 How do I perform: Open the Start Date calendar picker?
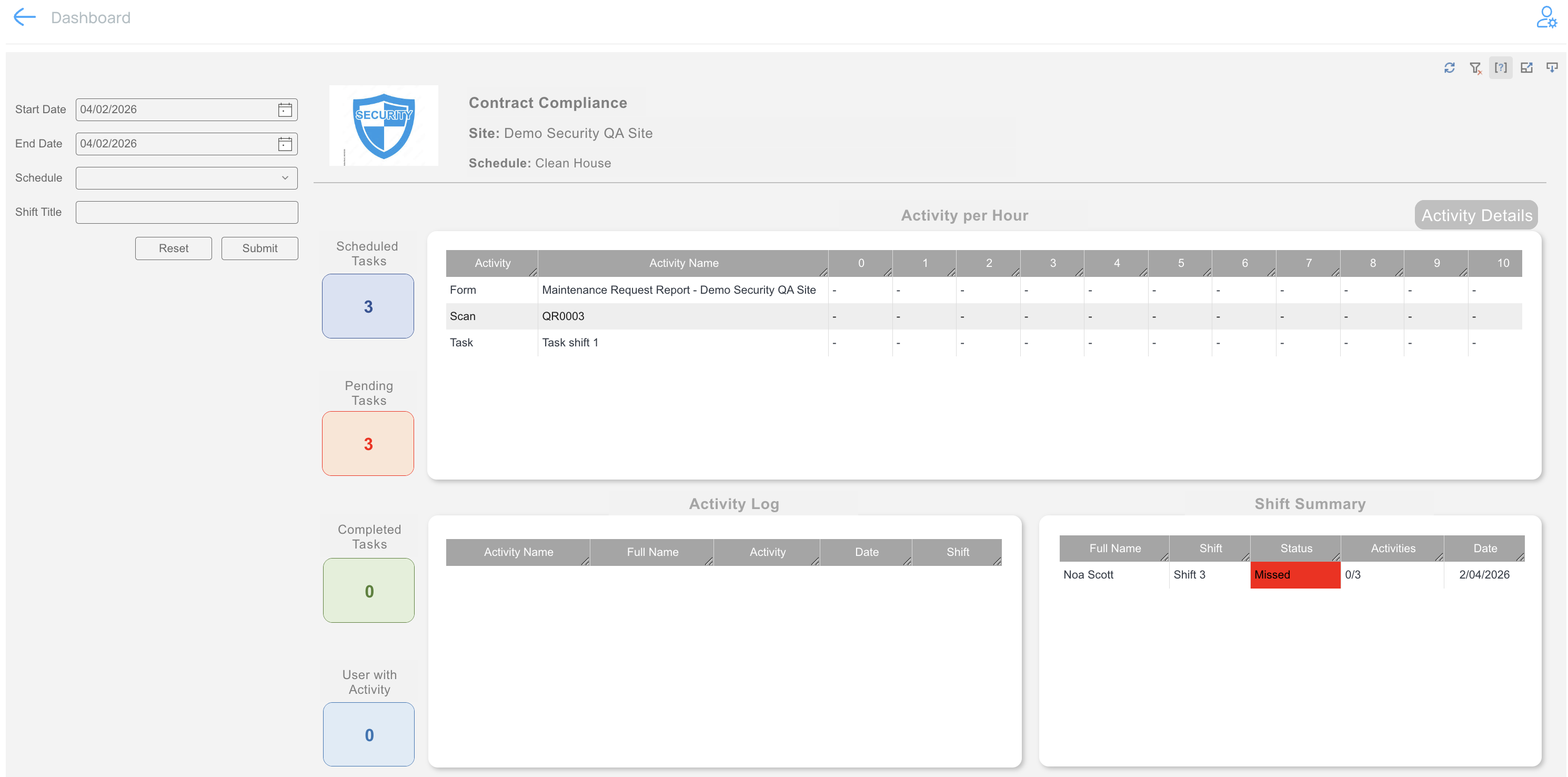tap(285, 109)
